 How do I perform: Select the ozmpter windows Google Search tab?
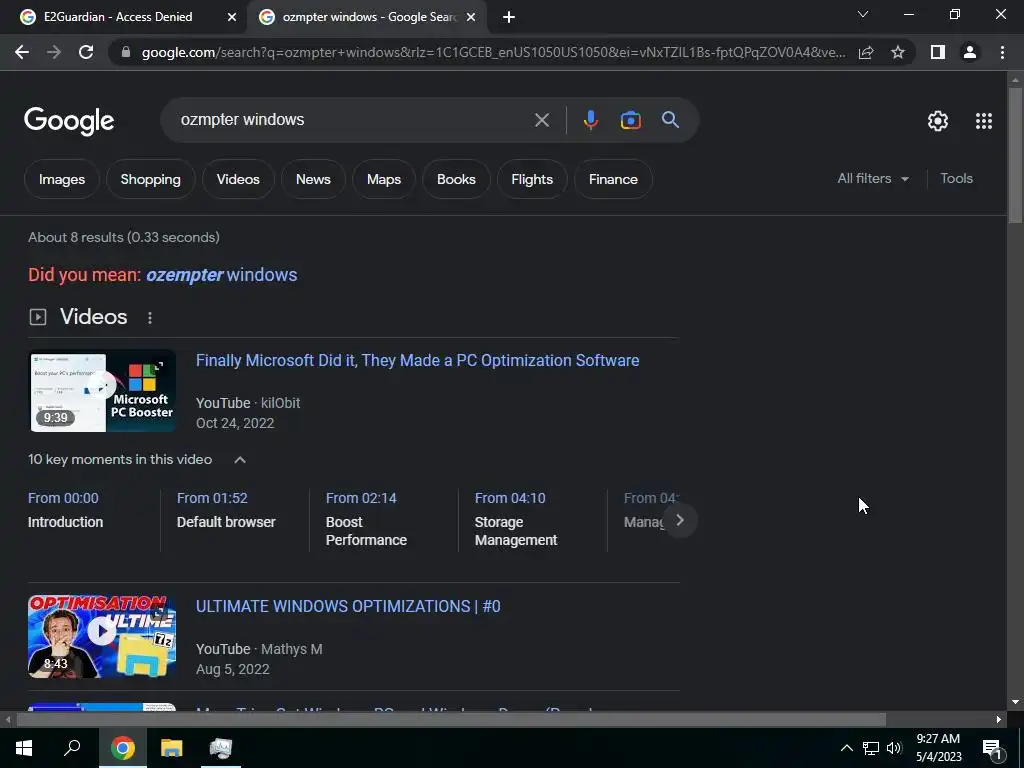coord(366,17)
